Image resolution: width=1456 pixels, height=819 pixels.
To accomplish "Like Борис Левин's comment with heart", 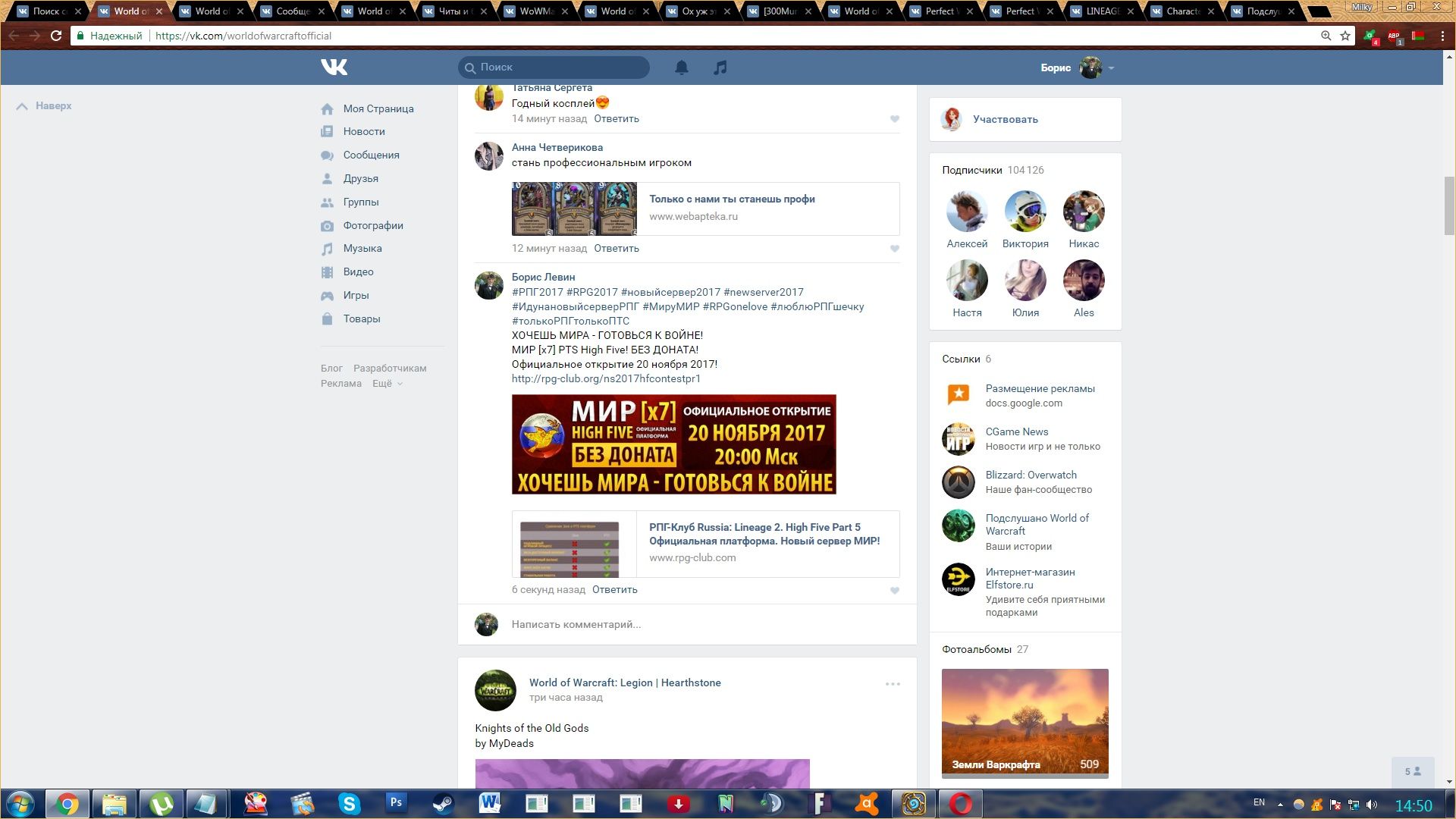I will 895,591.
